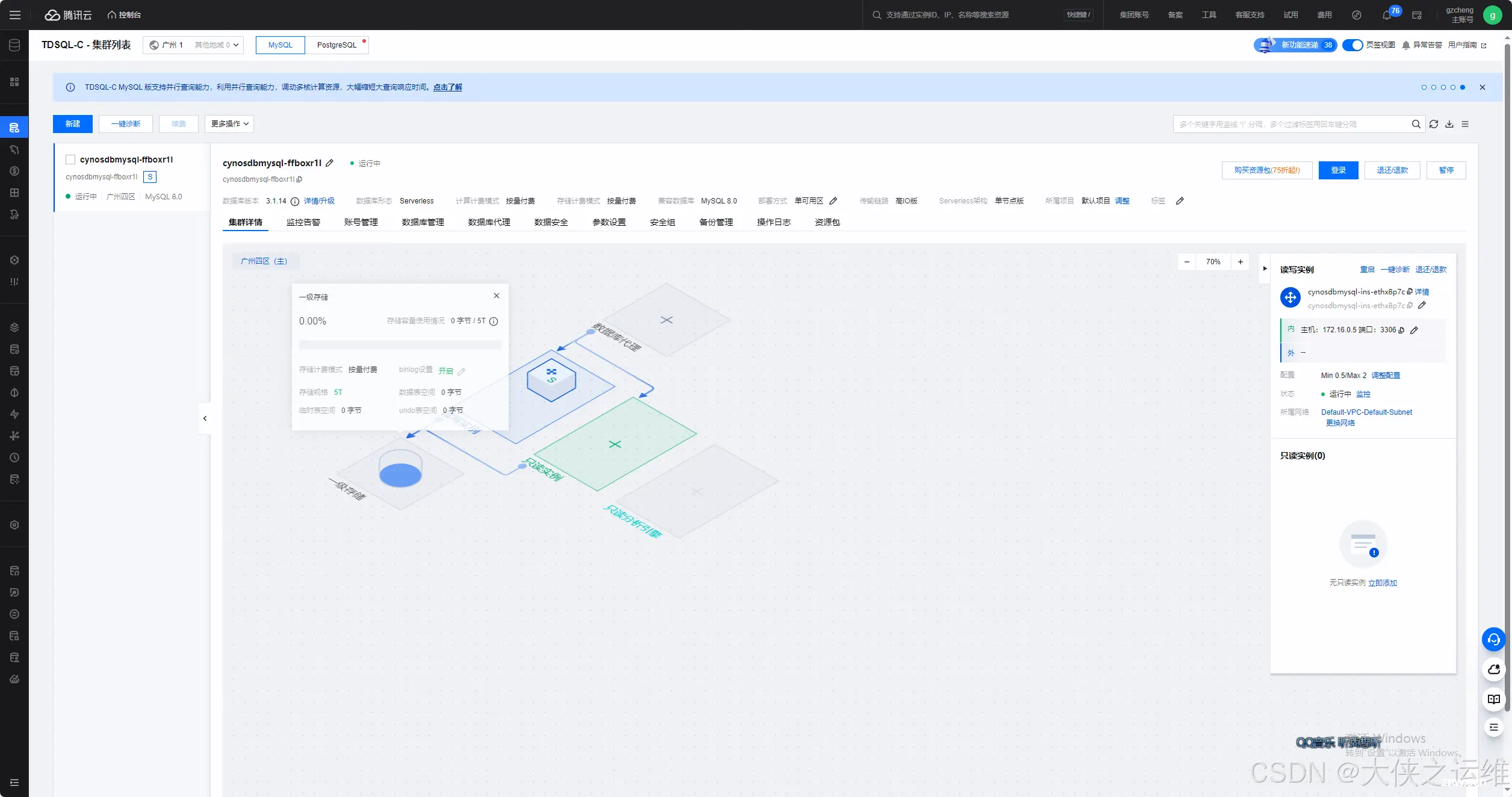This screenshot has height=797, width=1512.
Task: Copy the cluster ID cynosdbmysql-ffboxr1l
Action: pyautogui.click(x=299, y=179)
